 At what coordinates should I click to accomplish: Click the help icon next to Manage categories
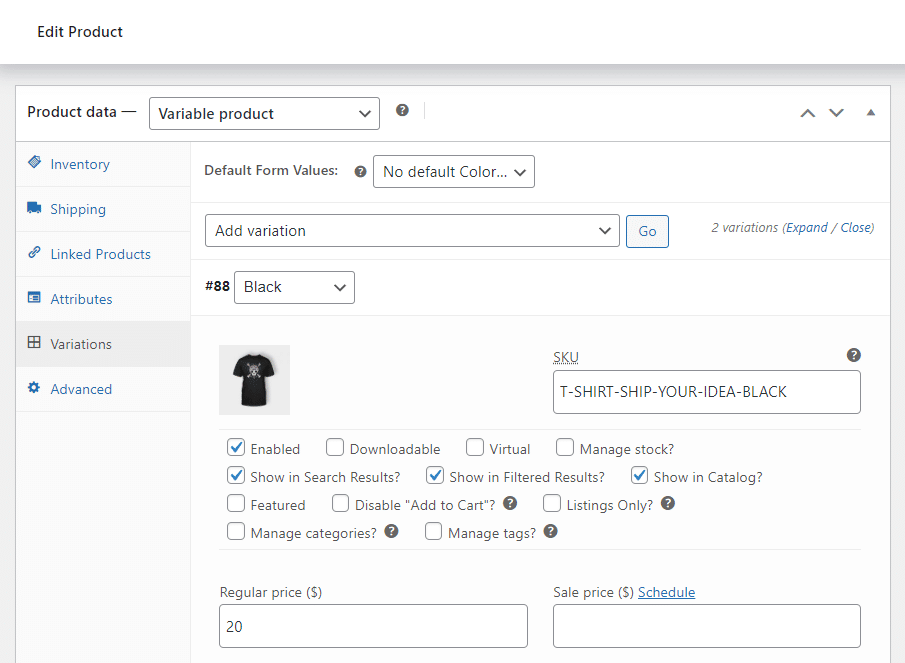tap(391, 532)
